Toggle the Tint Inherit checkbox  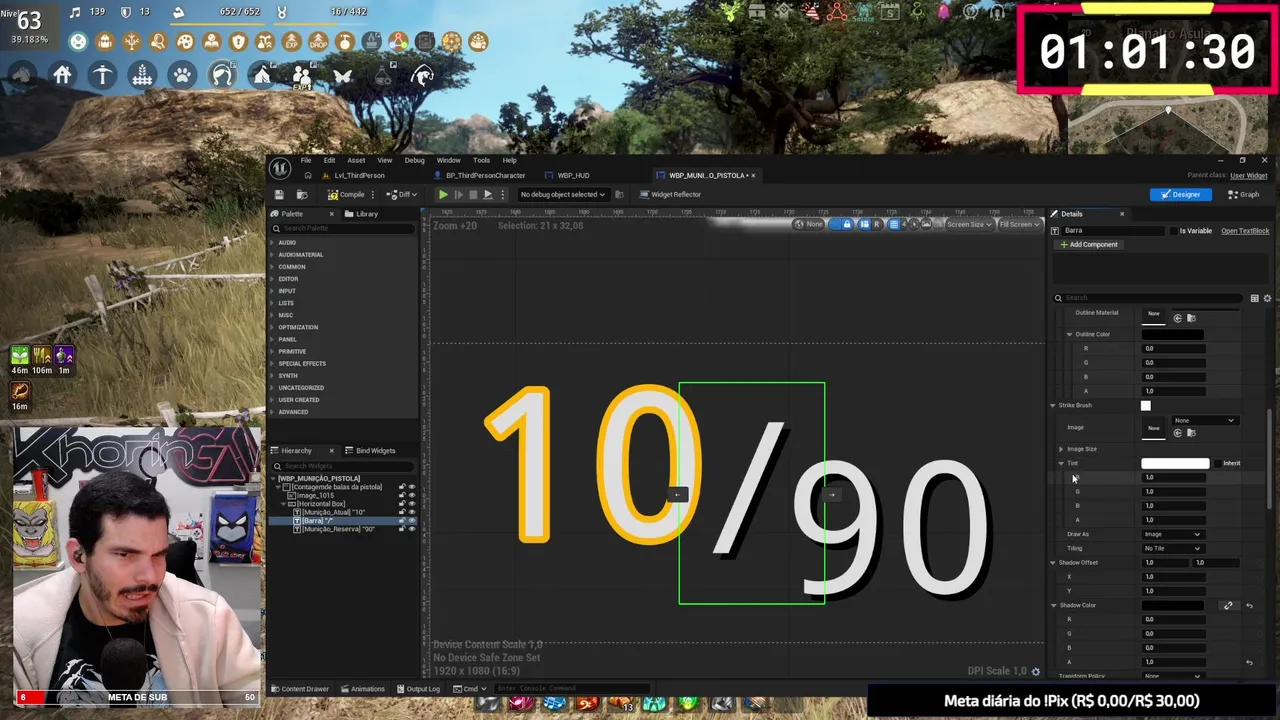click(1216, 464)
